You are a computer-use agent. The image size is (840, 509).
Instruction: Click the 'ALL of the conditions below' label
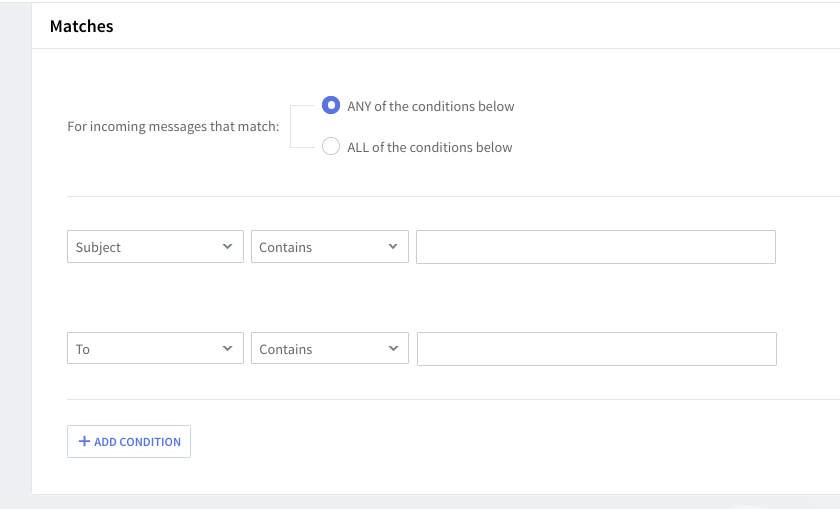click(x=429, y=147)
